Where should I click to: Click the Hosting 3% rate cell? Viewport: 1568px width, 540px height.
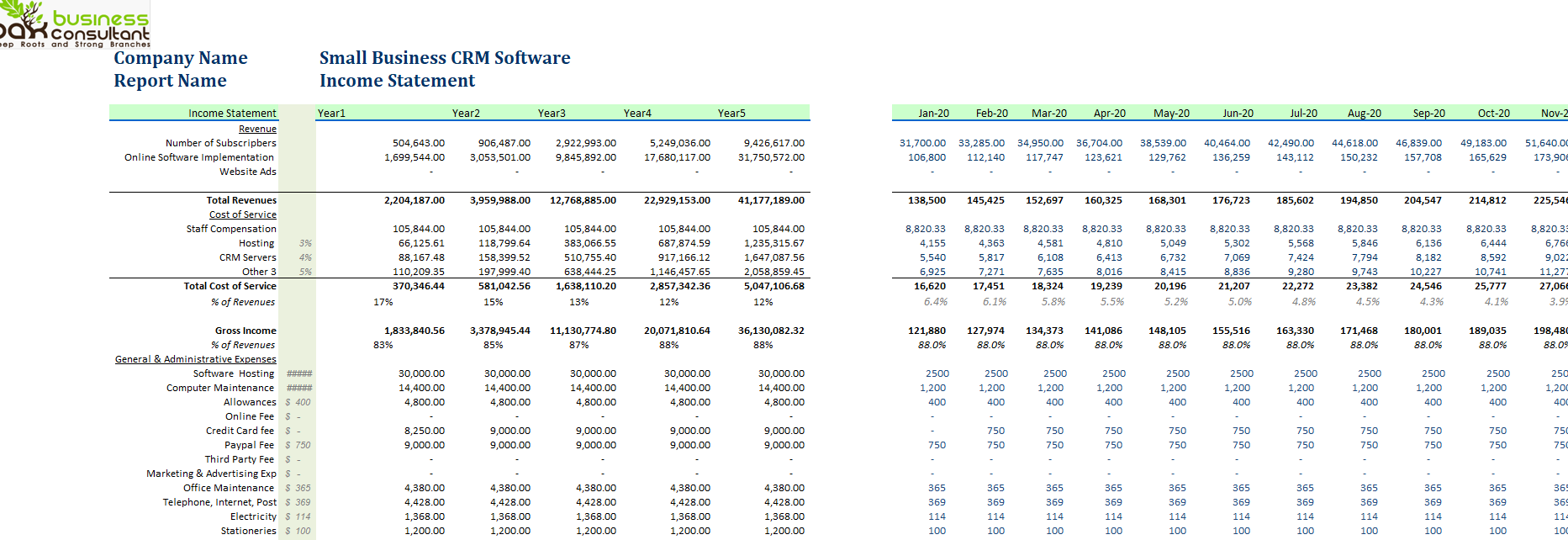(x=305, y=243)
